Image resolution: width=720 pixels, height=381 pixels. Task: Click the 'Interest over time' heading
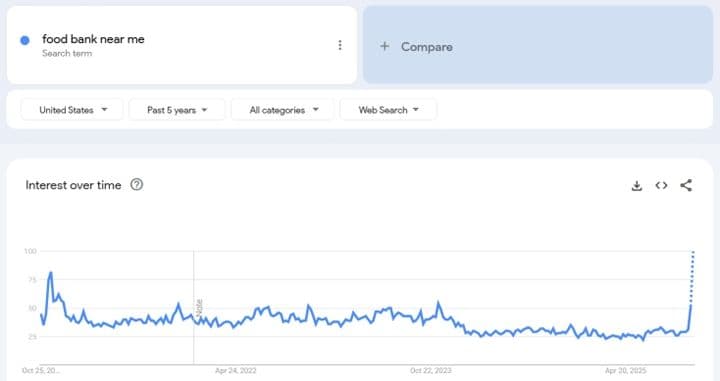[73, 185]
